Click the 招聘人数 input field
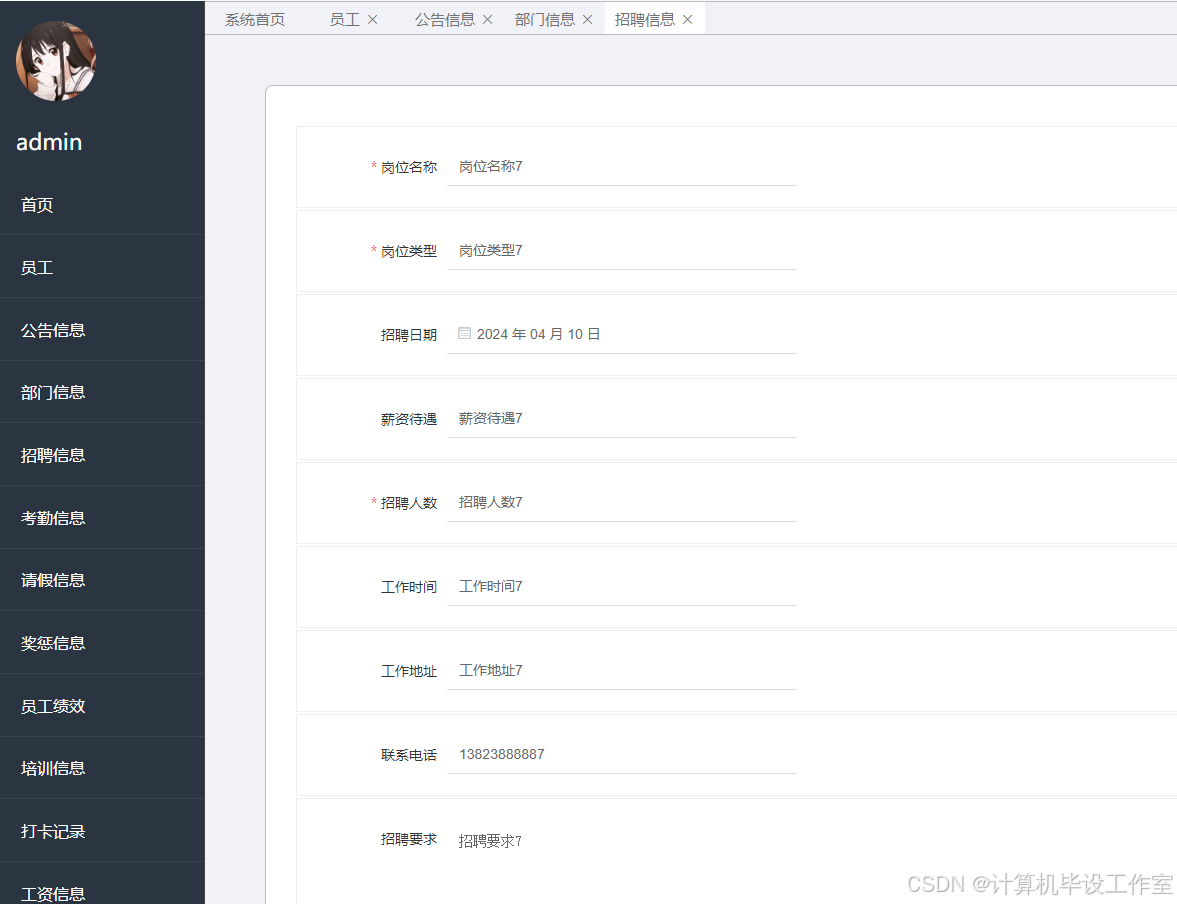1177x904 pixels. (622, 502)
